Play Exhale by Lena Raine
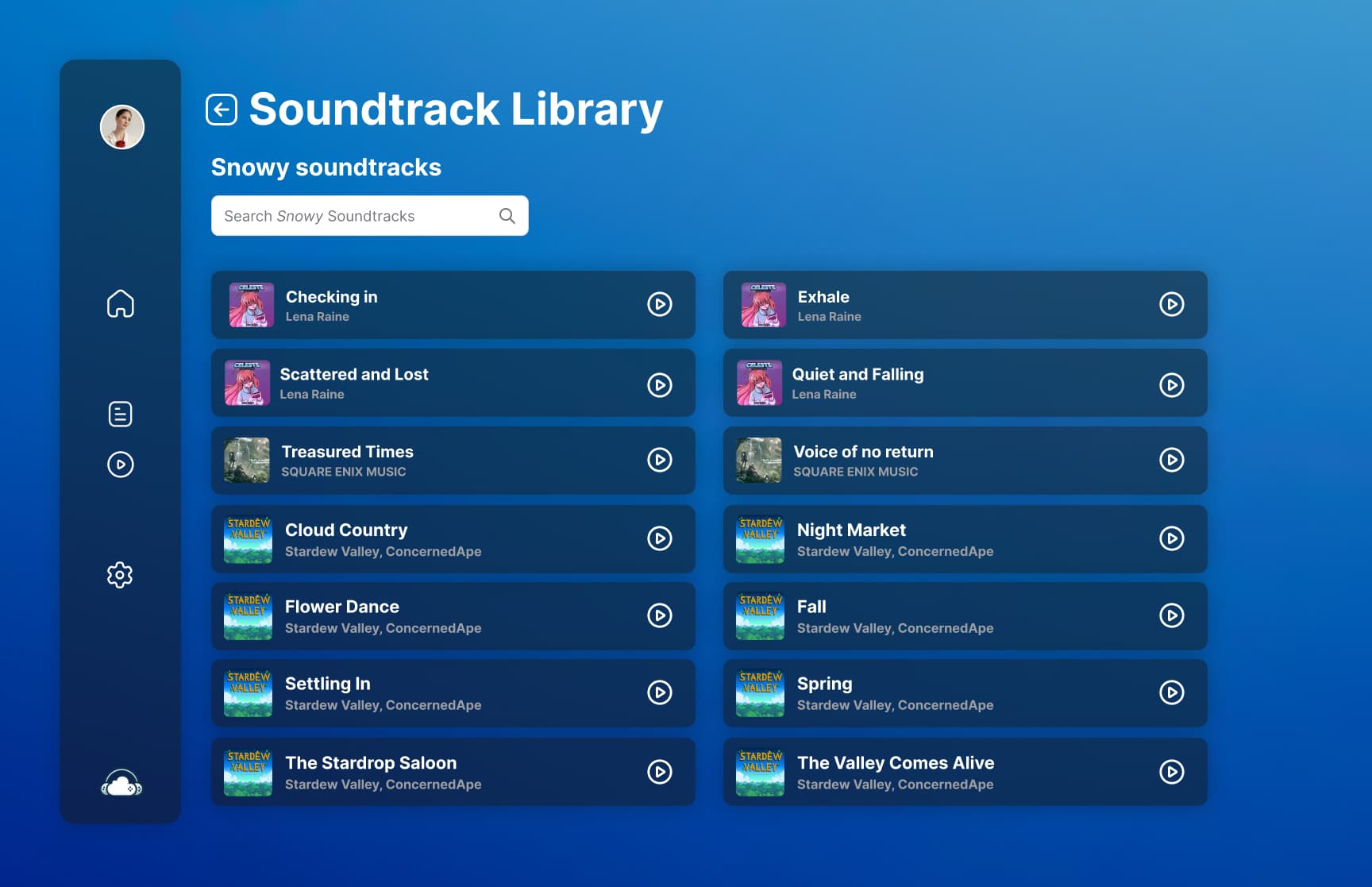The height and width of the screenshot is (887, 1372). (x=1171, y=304)
